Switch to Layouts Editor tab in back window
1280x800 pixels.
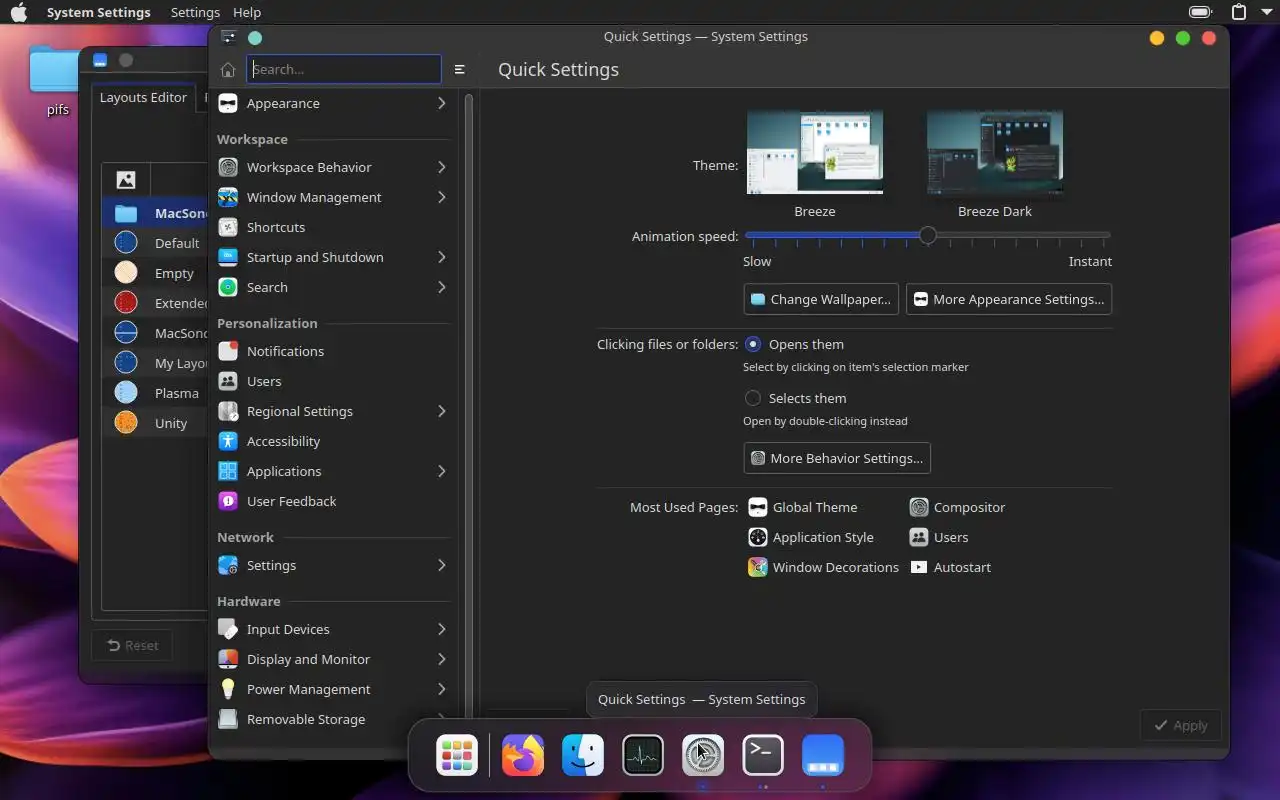(x=143, y=97)
